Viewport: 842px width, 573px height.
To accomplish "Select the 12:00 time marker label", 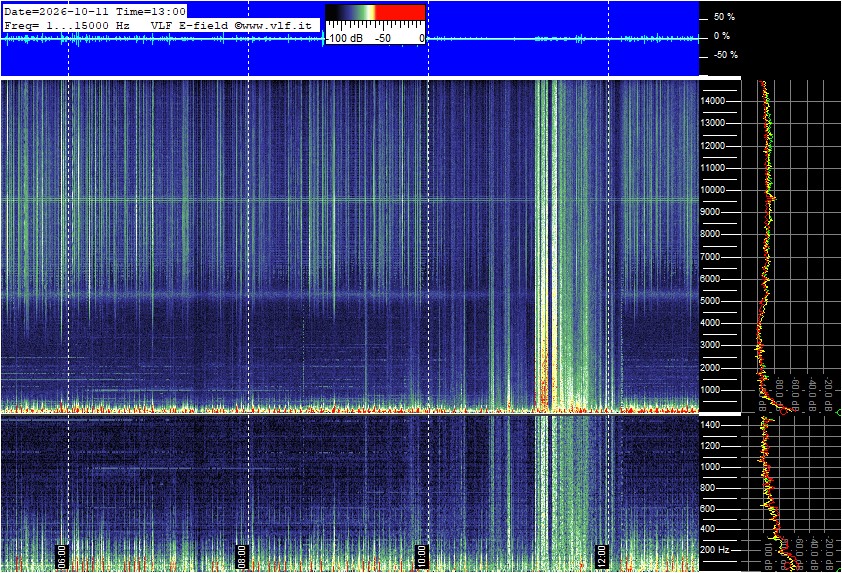I will pos(601,557).
